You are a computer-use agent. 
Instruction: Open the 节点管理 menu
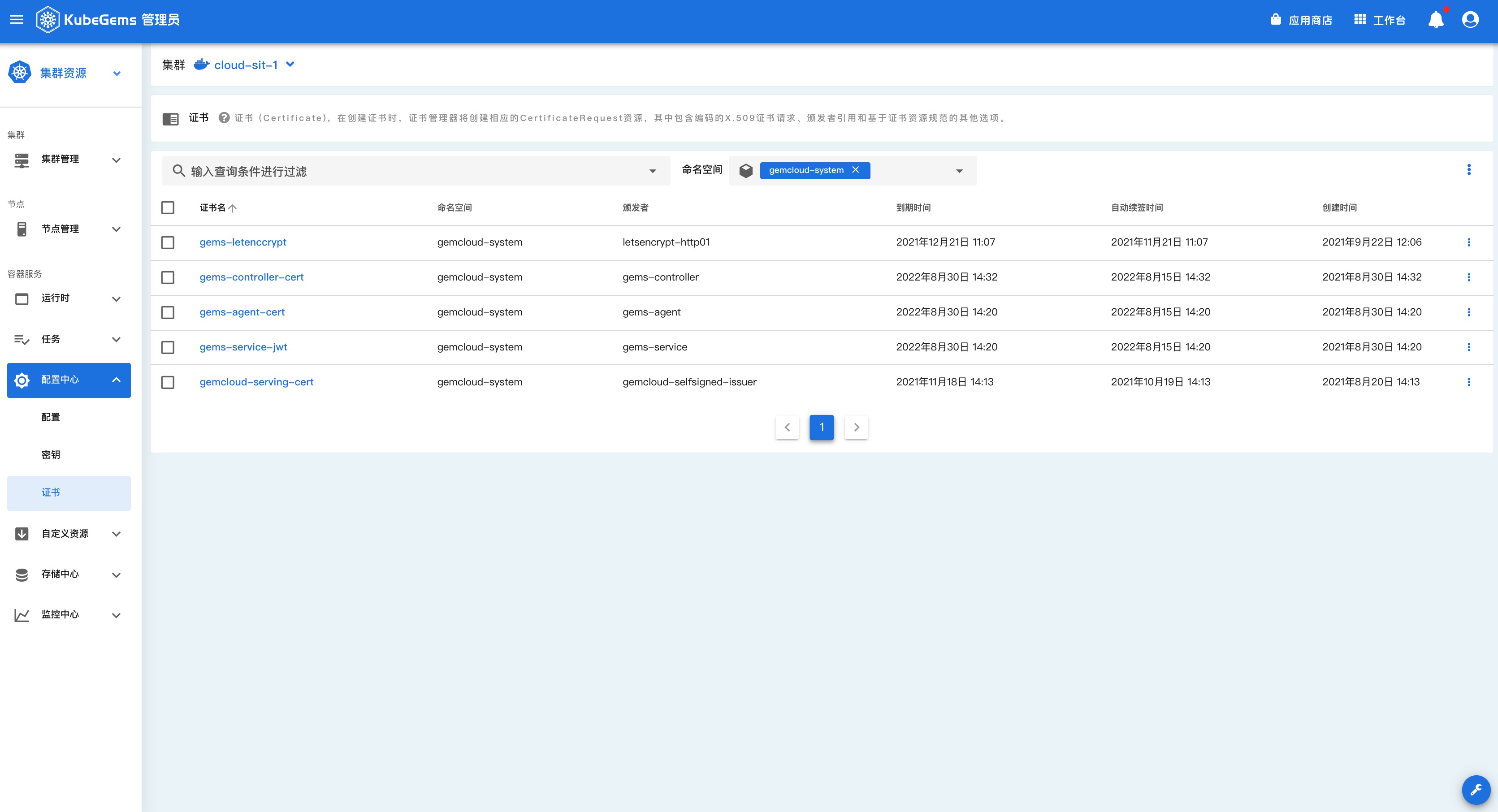pos(69,229)
